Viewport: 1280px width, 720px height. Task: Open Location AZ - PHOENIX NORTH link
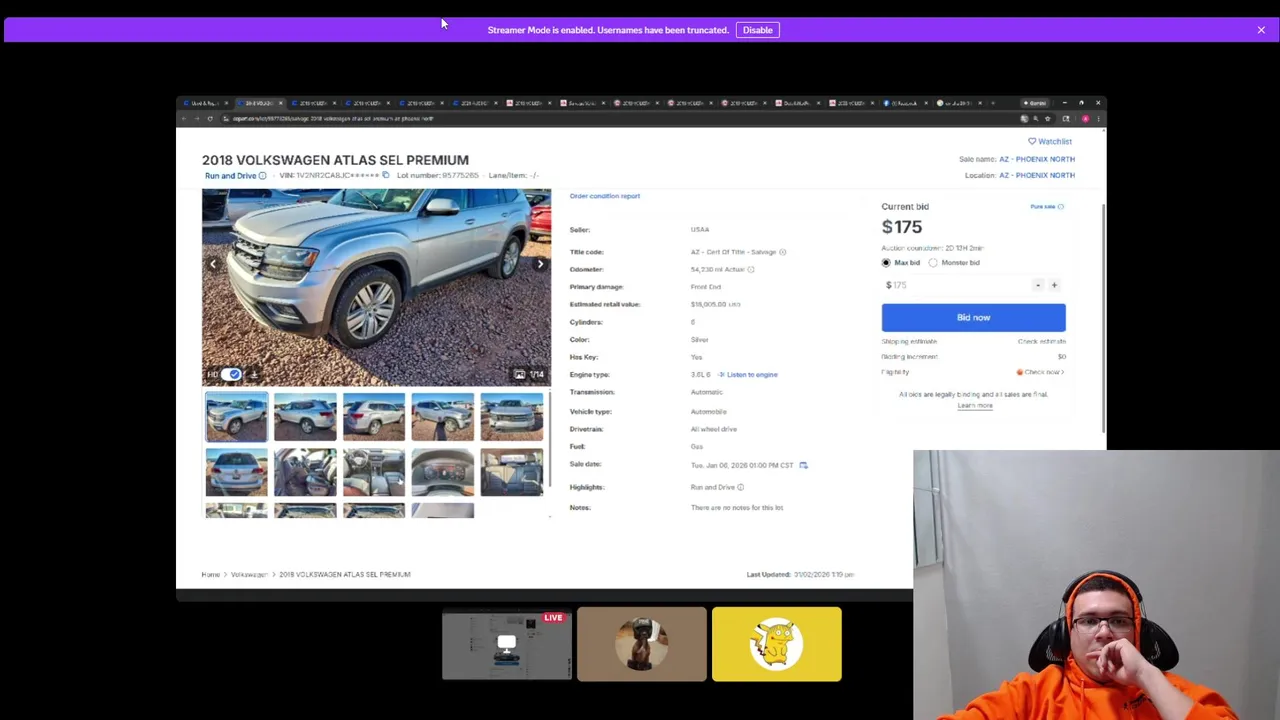tap(1037, 175)
